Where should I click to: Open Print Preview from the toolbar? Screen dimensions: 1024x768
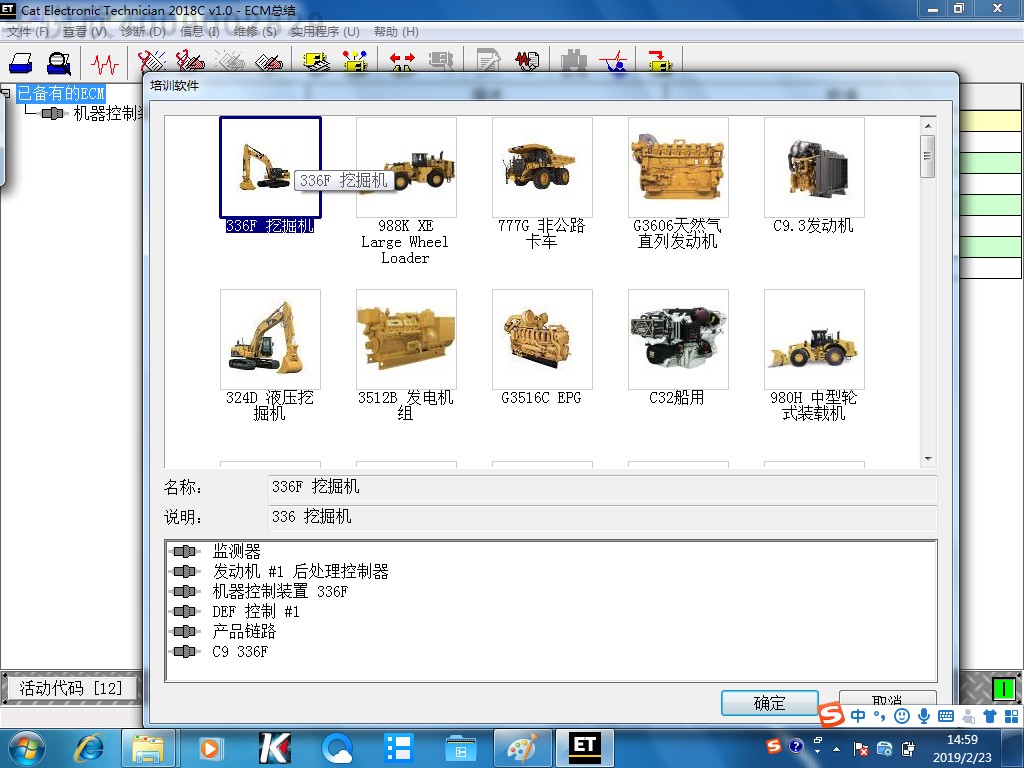click(59, 63)
